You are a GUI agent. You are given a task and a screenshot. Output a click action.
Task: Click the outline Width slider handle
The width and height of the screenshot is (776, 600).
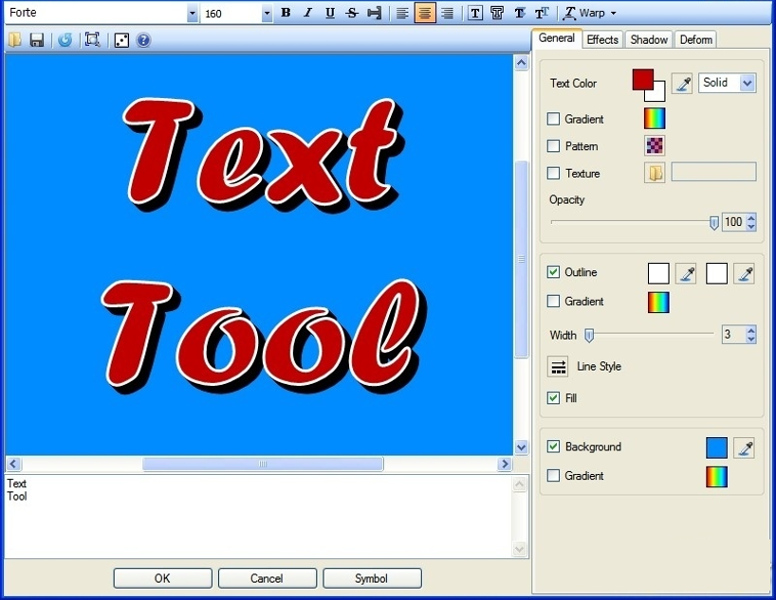[589, 335]
